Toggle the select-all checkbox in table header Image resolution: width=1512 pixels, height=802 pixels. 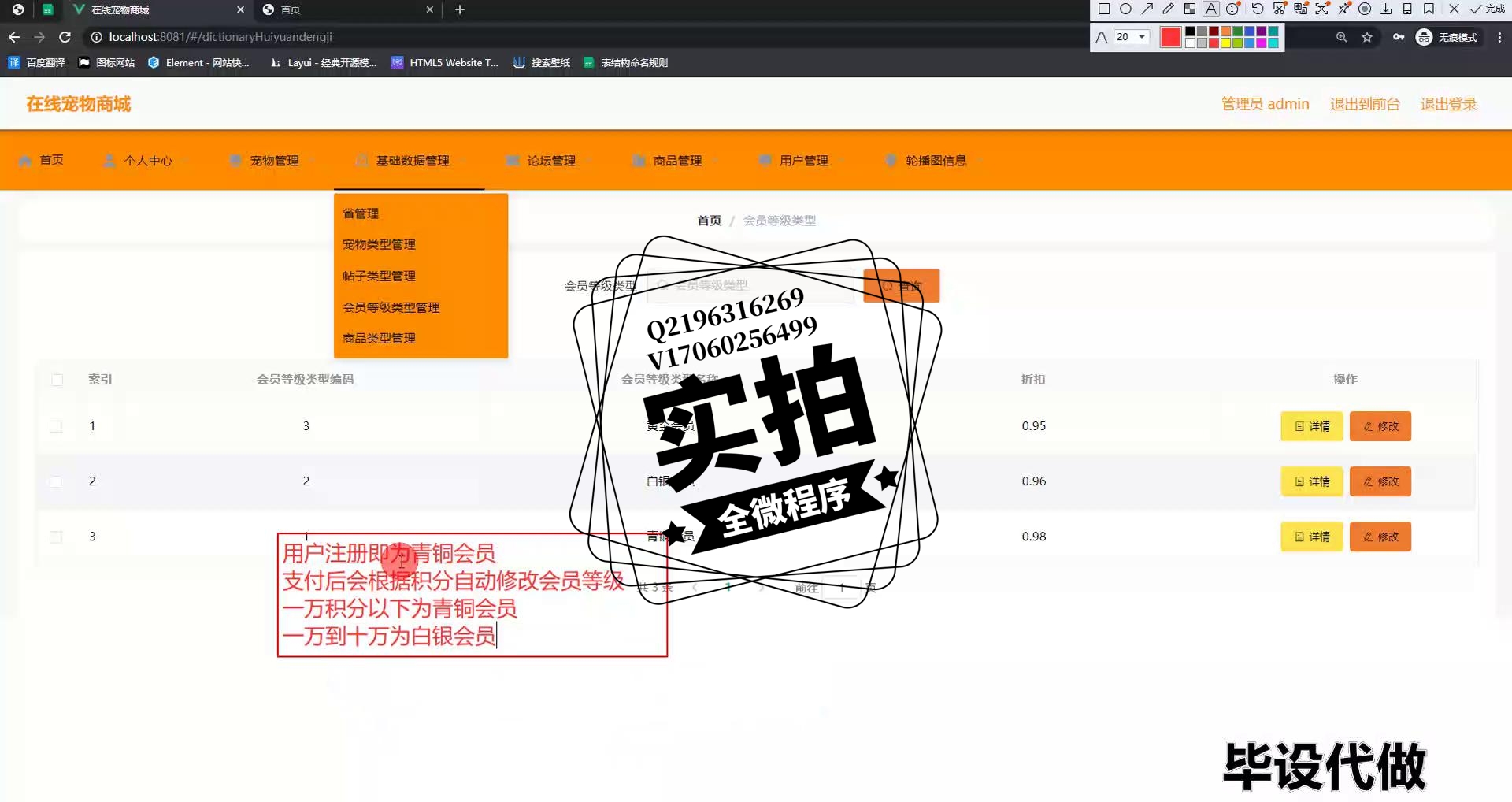(57, 380)
